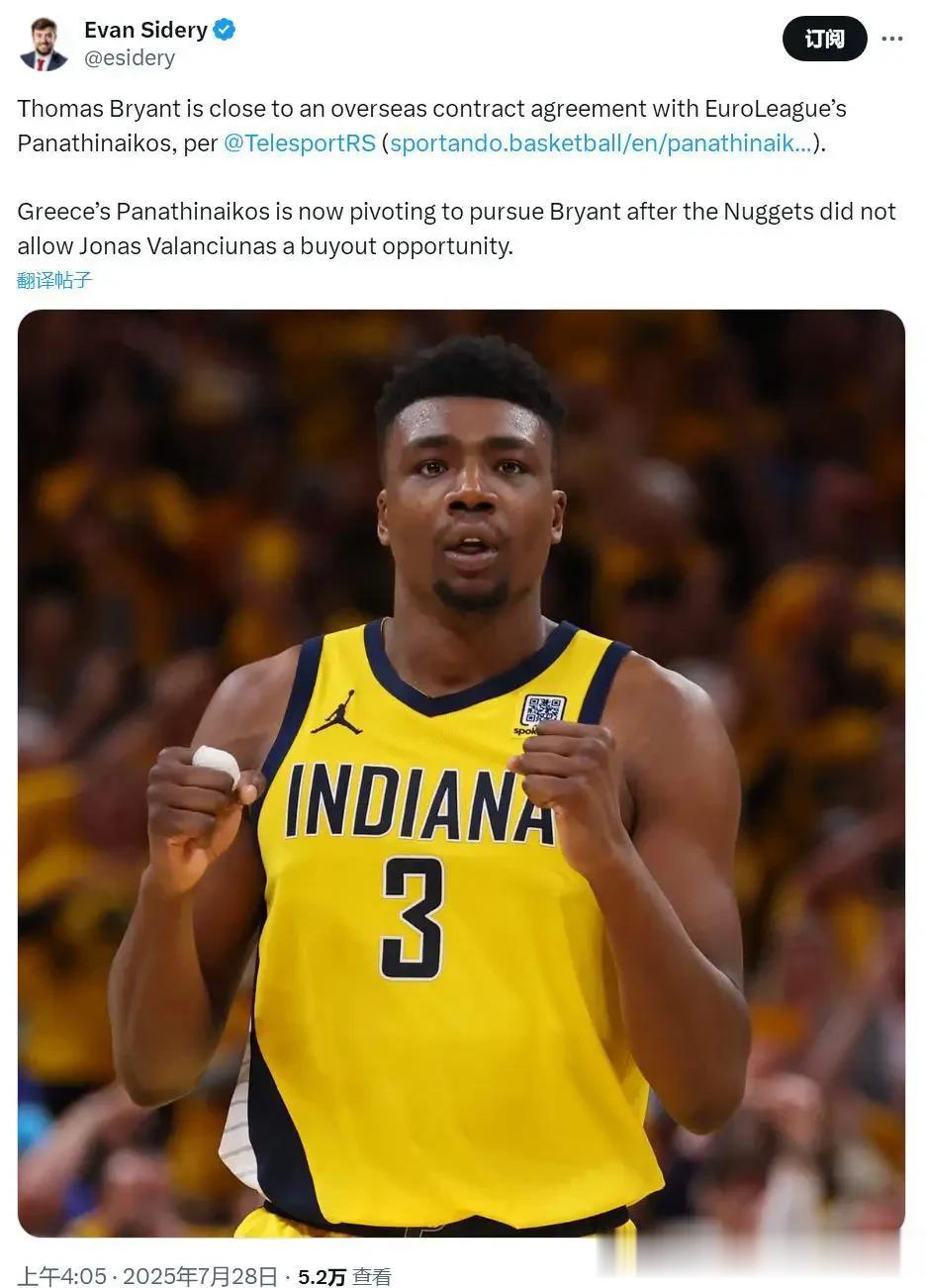Screen dimensions: 926x1288
Task: View the 5.2万 查看 view count
Action: (x=344, y=1276)
